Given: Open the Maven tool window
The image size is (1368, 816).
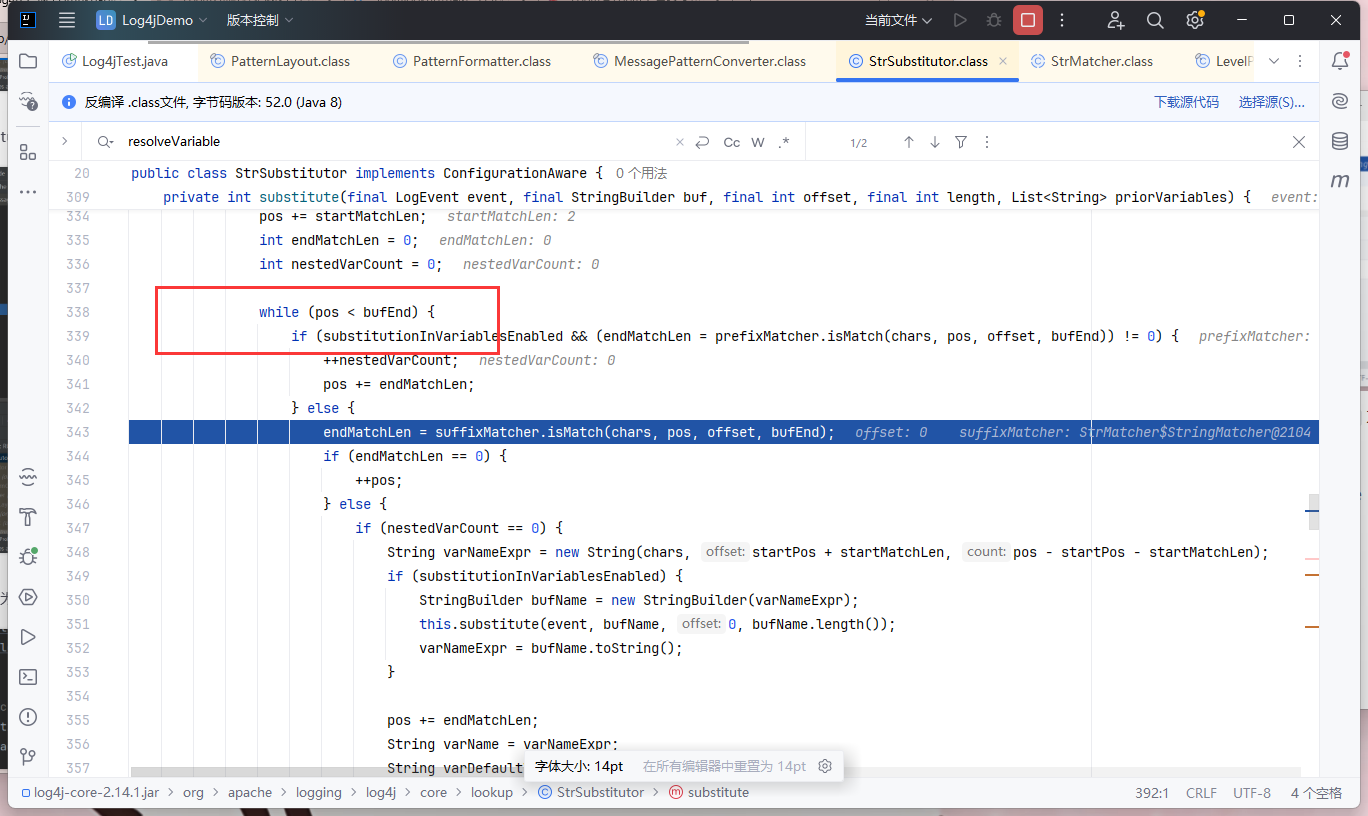Looking at the screenshot, I should tap(1340, 181).
